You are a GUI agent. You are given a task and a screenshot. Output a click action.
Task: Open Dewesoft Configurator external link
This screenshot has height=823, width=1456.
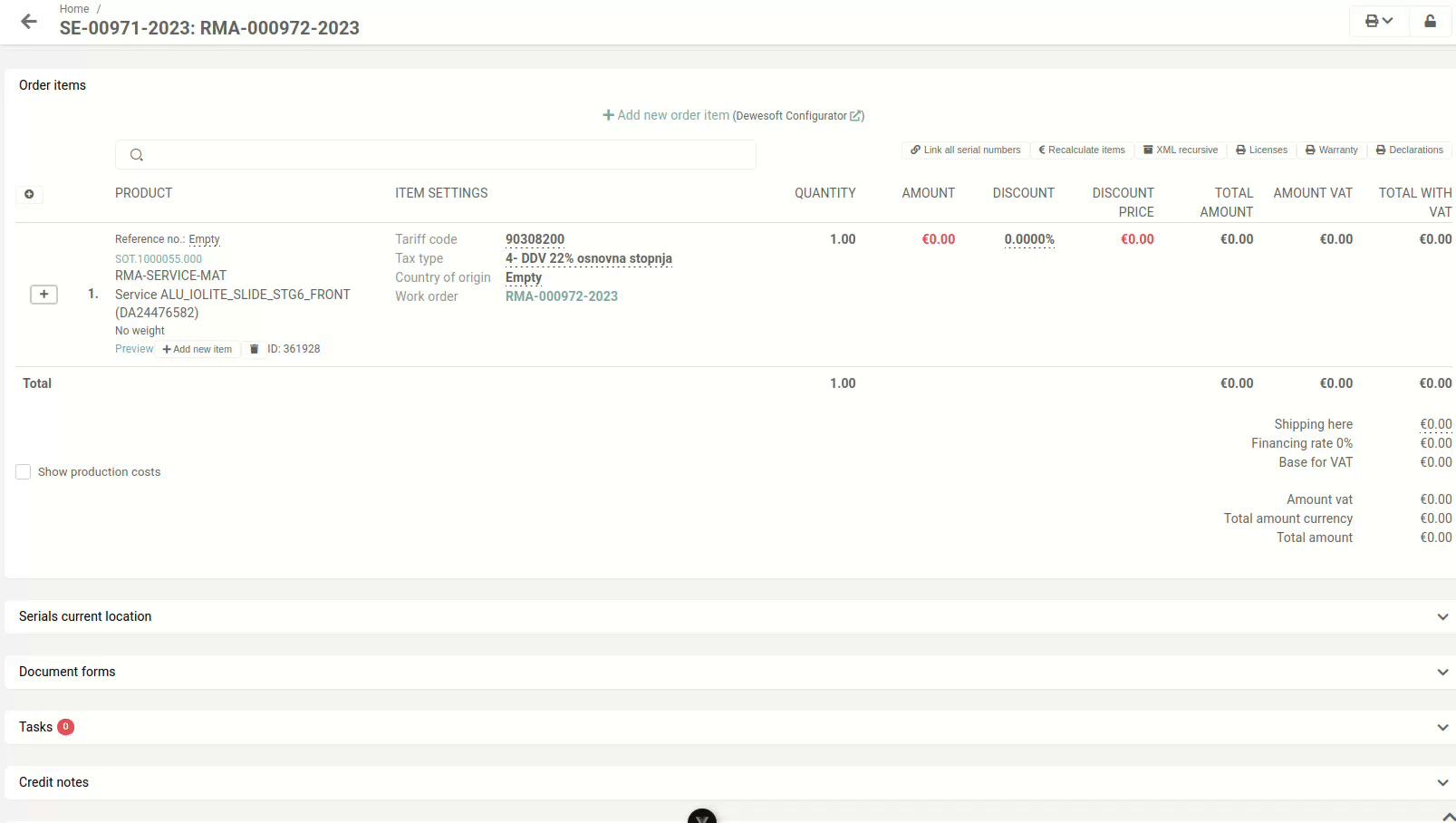pyautogui.click(x=798, y=116)
